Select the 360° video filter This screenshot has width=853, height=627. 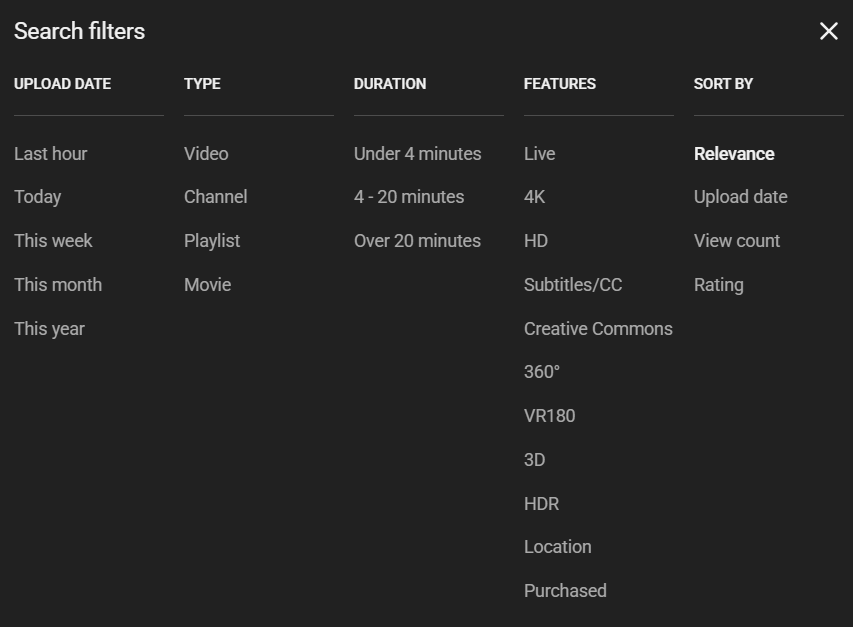[x=541, y=372]
